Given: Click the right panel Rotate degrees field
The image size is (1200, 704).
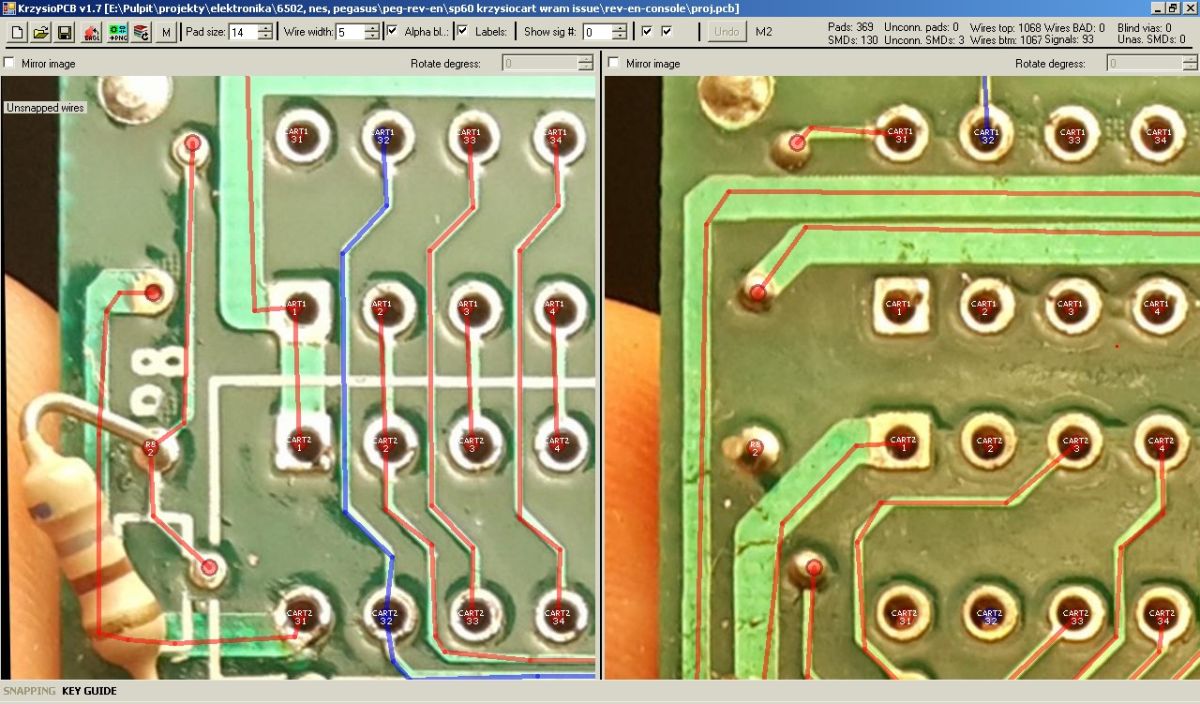Looking at the screenshot, I should 1145,63.
